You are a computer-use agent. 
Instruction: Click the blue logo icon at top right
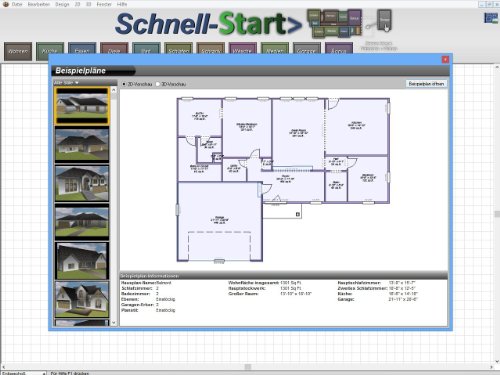[491, 18]
